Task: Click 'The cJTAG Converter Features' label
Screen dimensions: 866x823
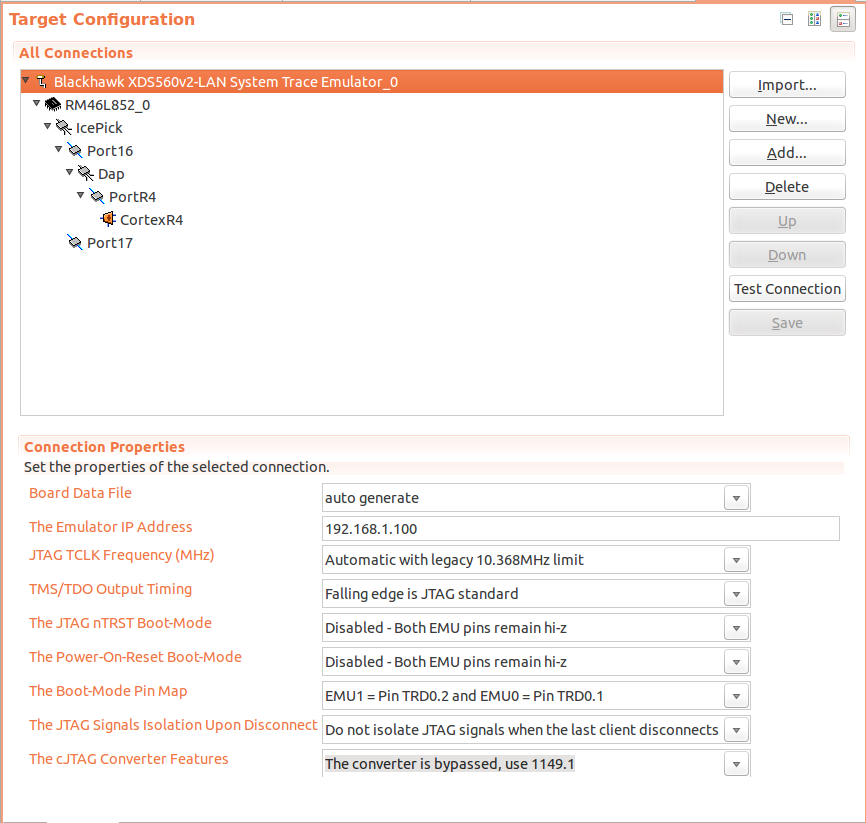Action: [129, 759]
